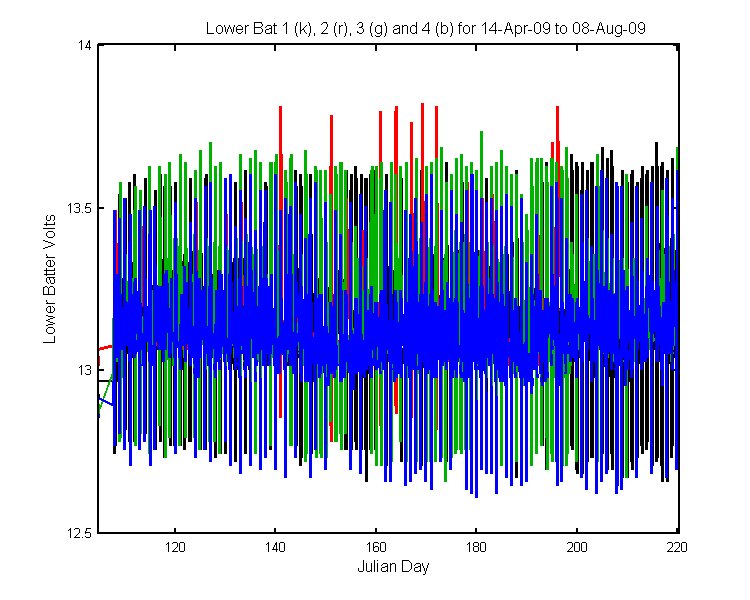Click the red spike near day 141
Screen dimensions: 750x600
click(280, 144)
